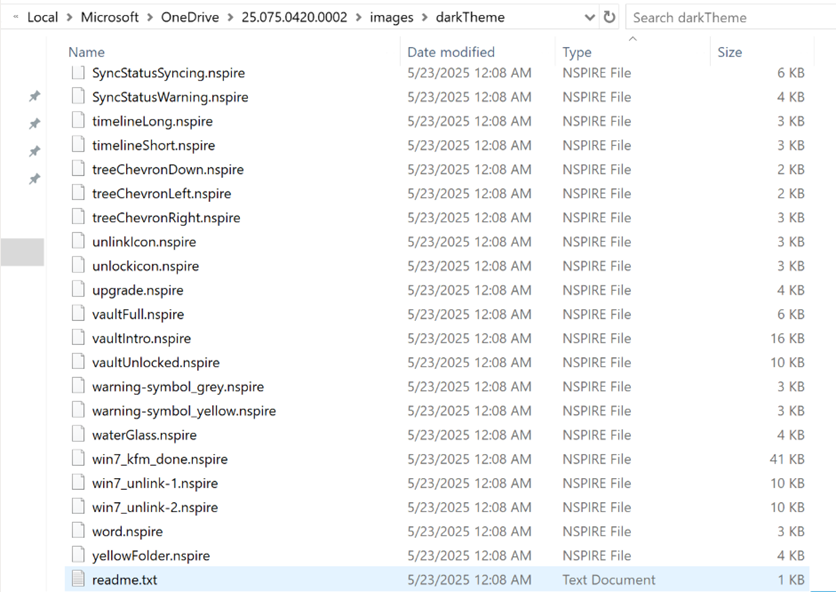Select the win7_kfm_done.nspire file name

pos(160,459)
